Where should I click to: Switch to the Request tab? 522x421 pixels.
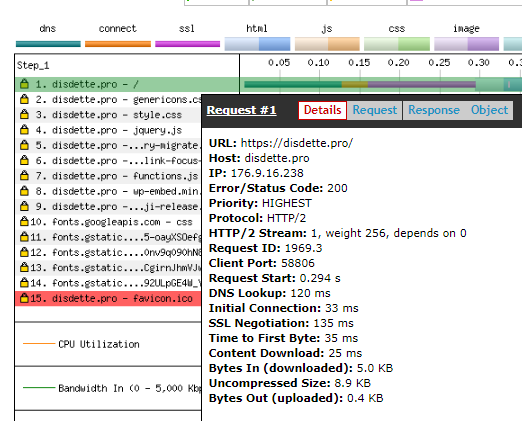(375, 110)
